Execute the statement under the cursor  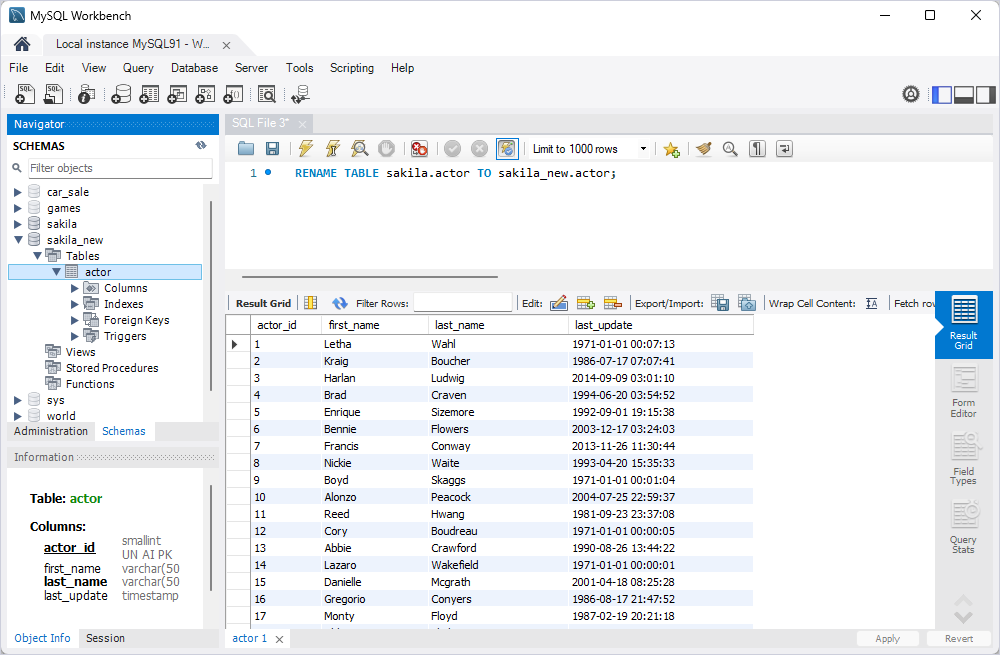333,149
